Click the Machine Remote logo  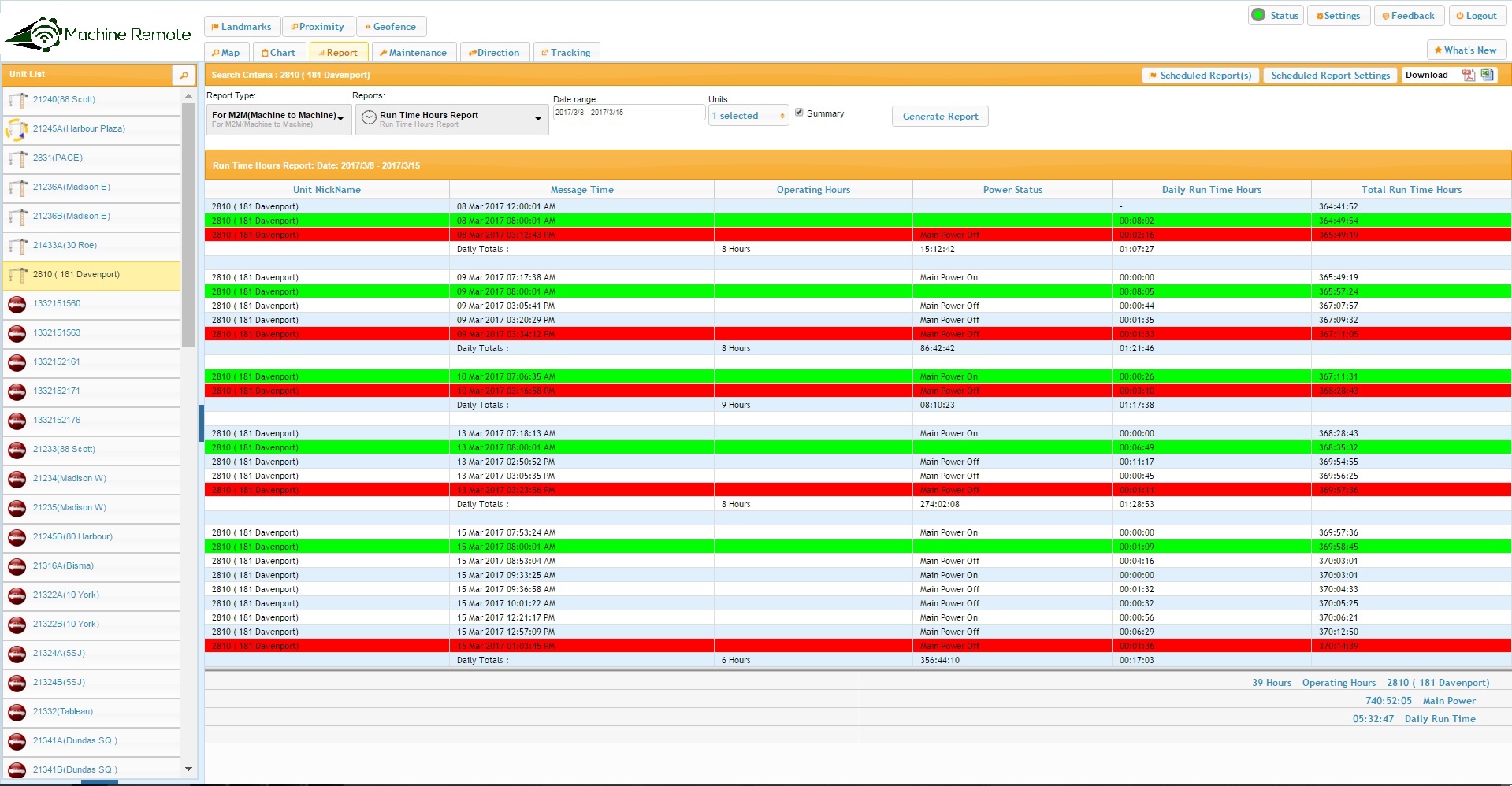point(98,34)
